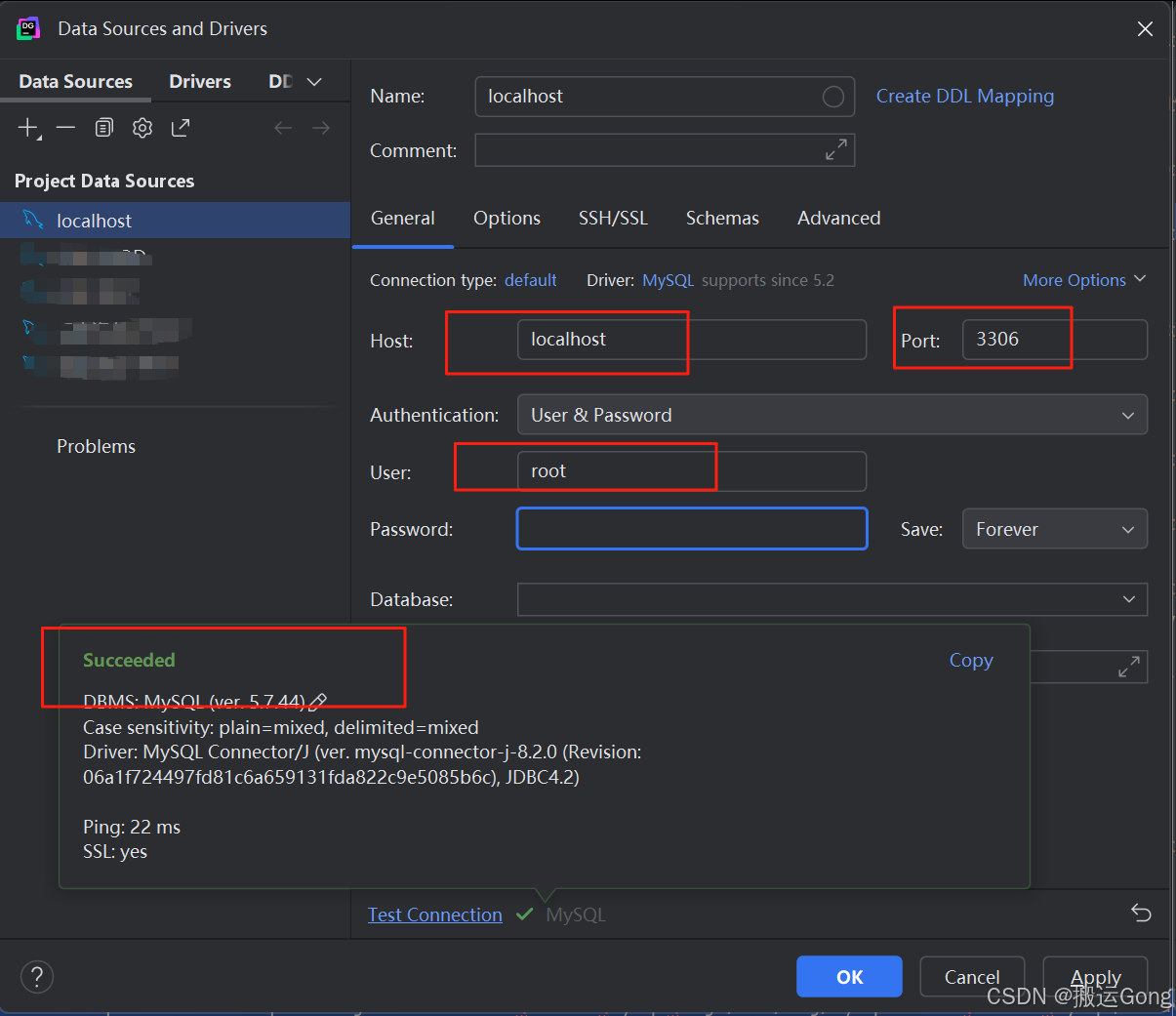Click the default connection type link
The width and height of the screenshot is (1176, 1016).
pyautogui.click(x=531, y=280)
